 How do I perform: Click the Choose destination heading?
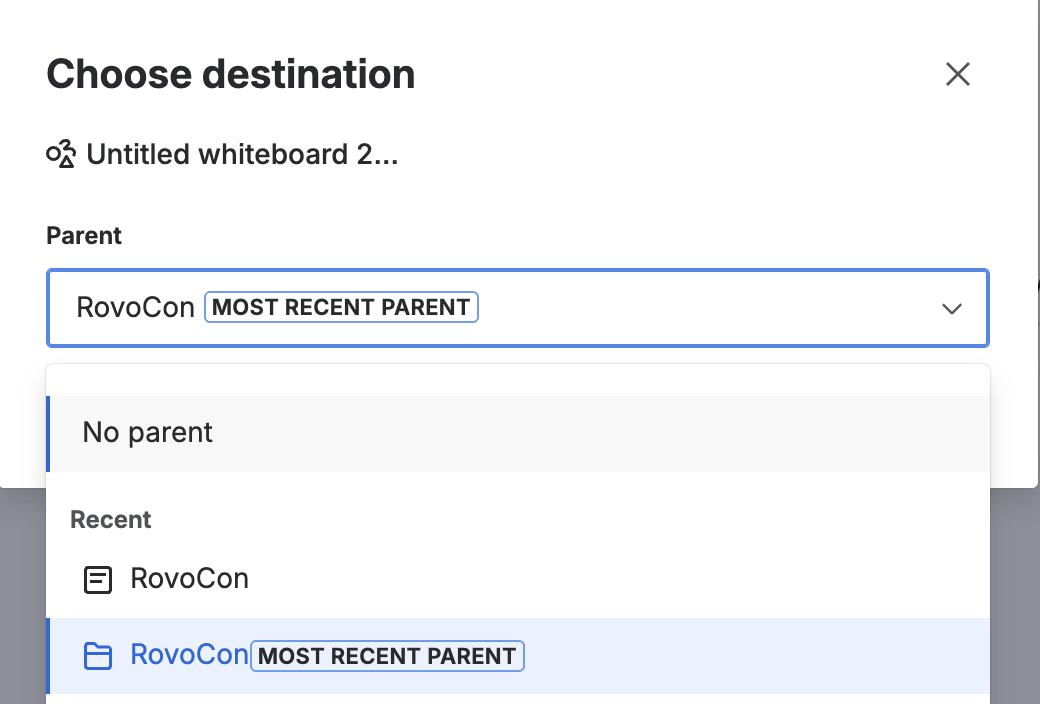[x=231, y=74]
